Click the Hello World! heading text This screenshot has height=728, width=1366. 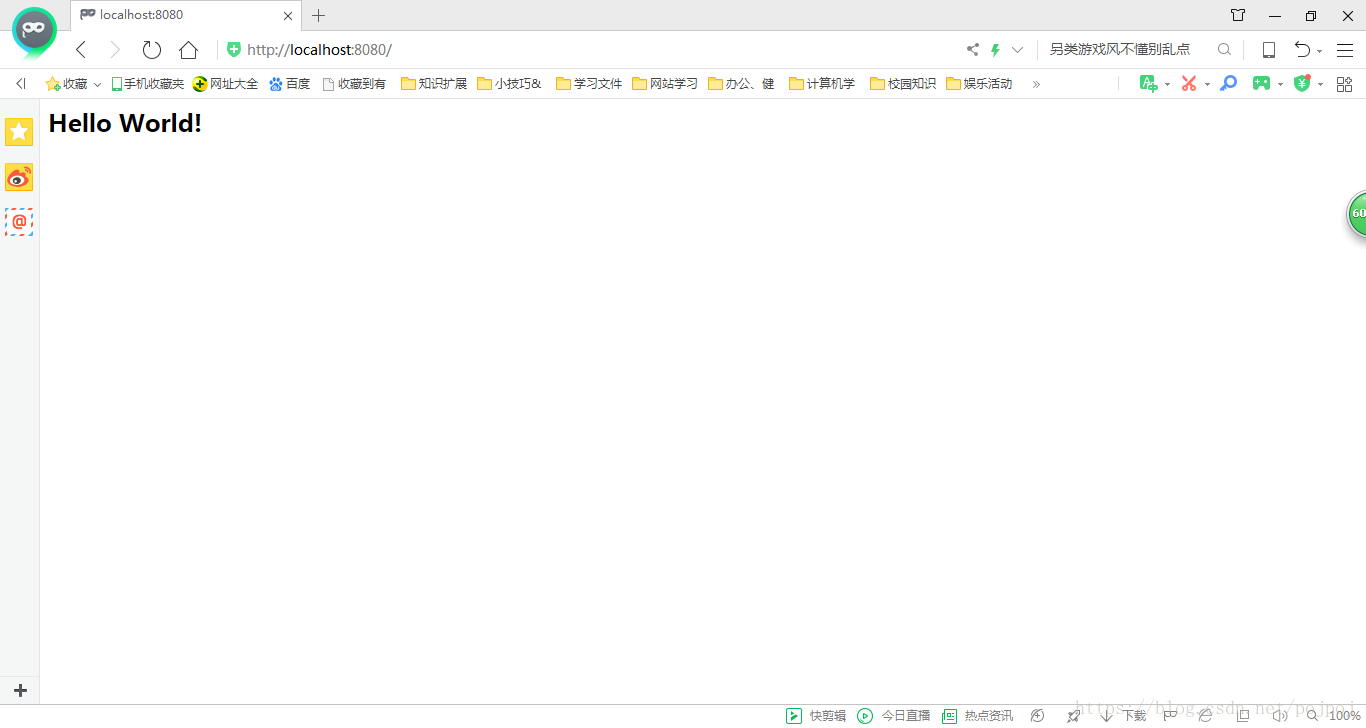coord(125,123)
